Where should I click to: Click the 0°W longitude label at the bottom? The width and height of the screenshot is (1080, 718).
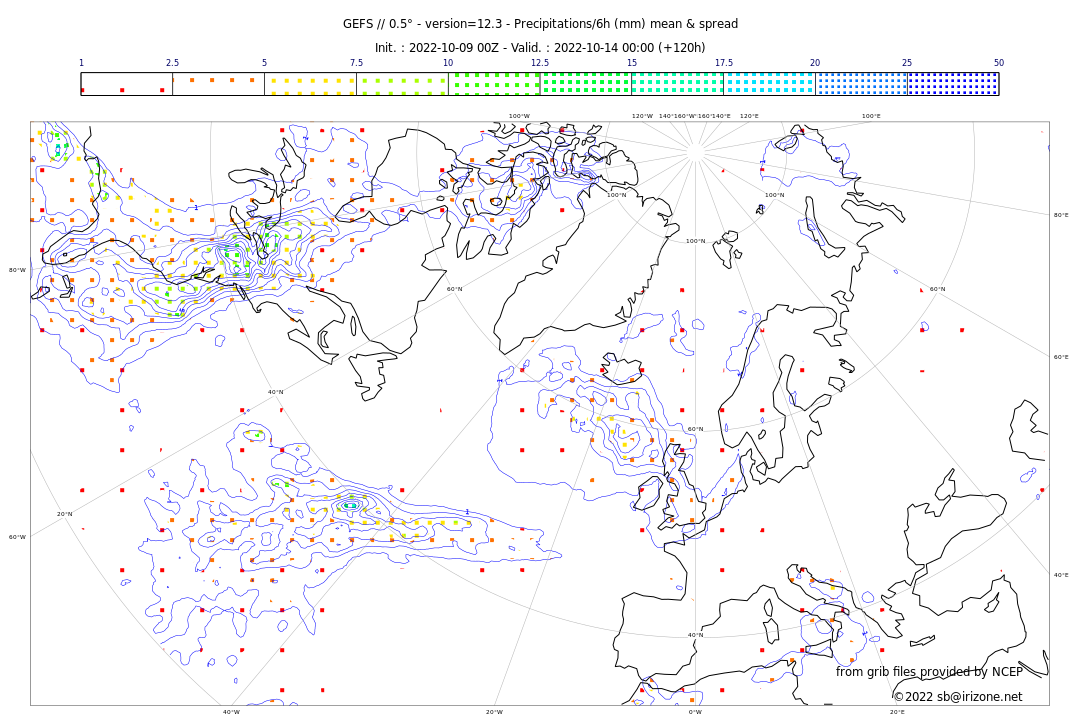tap(695, 712)
